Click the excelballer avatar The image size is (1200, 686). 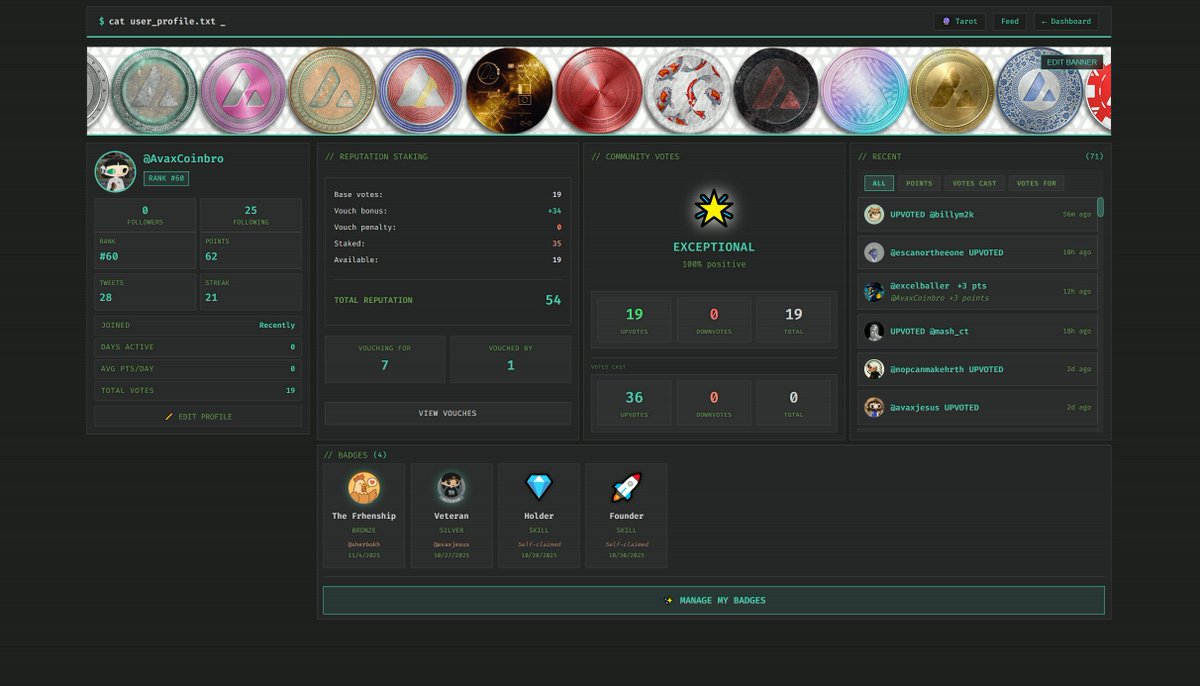pos(874,292)
